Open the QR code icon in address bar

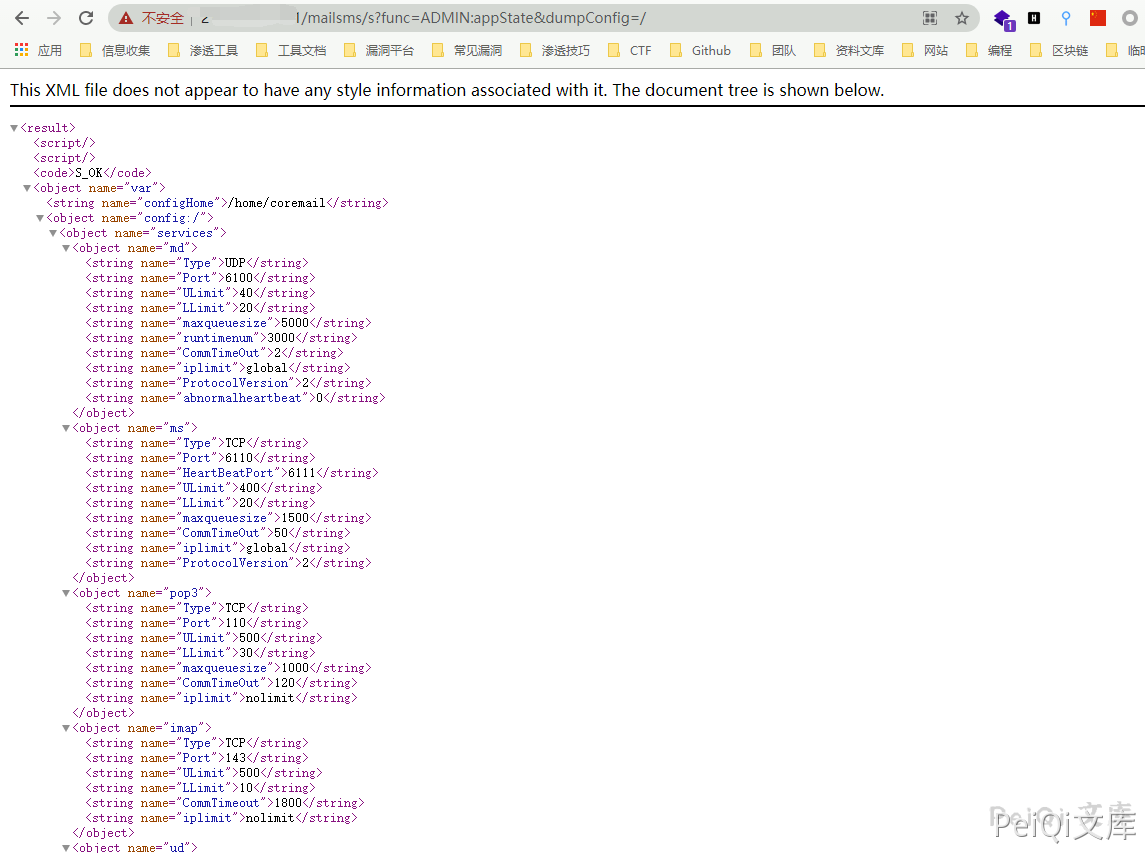pos(930,18)
